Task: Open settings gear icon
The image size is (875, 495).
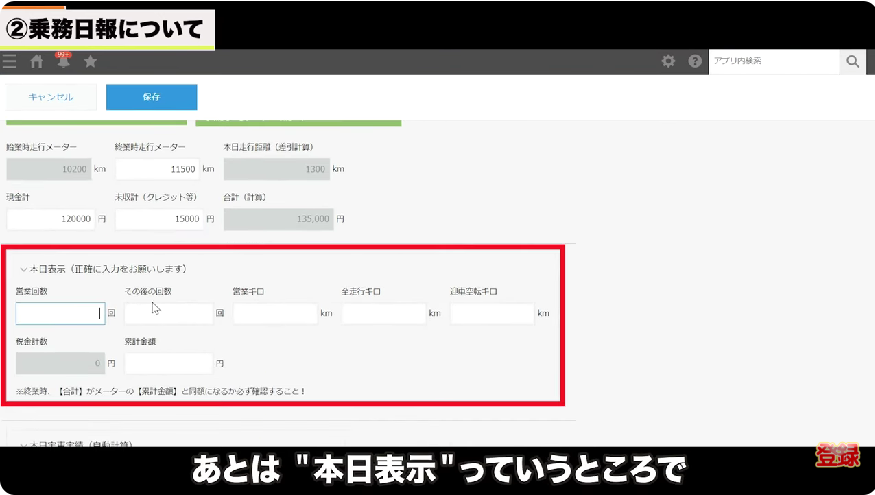Action: tap(668, 62)
